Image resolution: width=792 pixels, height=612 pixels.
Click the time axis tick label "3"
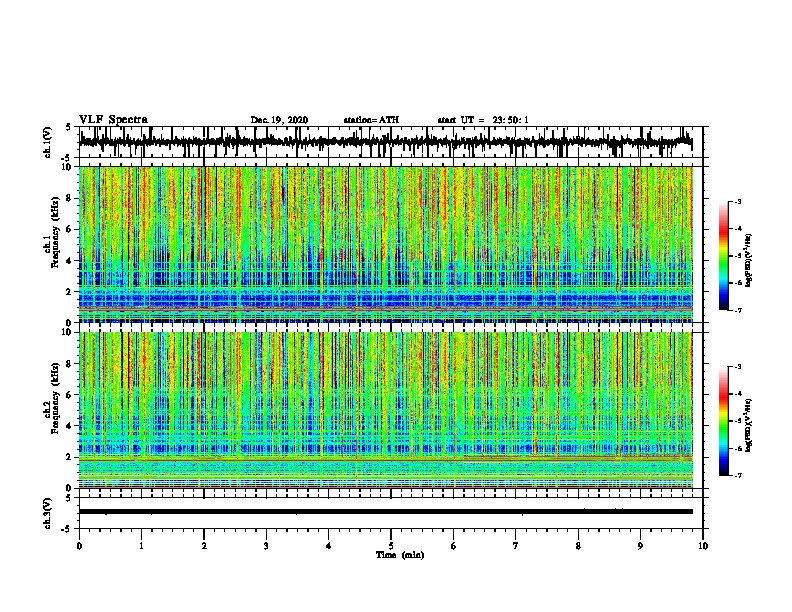[x=266, y=546]
